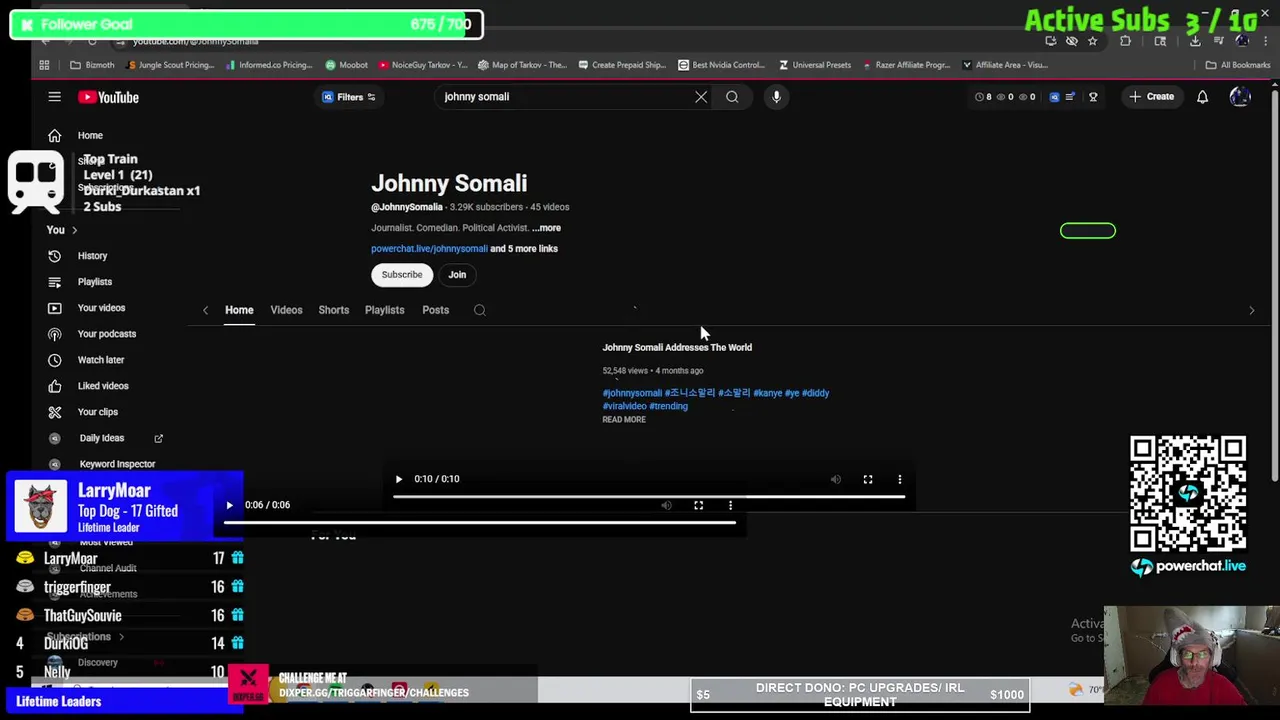Click the browser apps grid icon

click(44, 65)
